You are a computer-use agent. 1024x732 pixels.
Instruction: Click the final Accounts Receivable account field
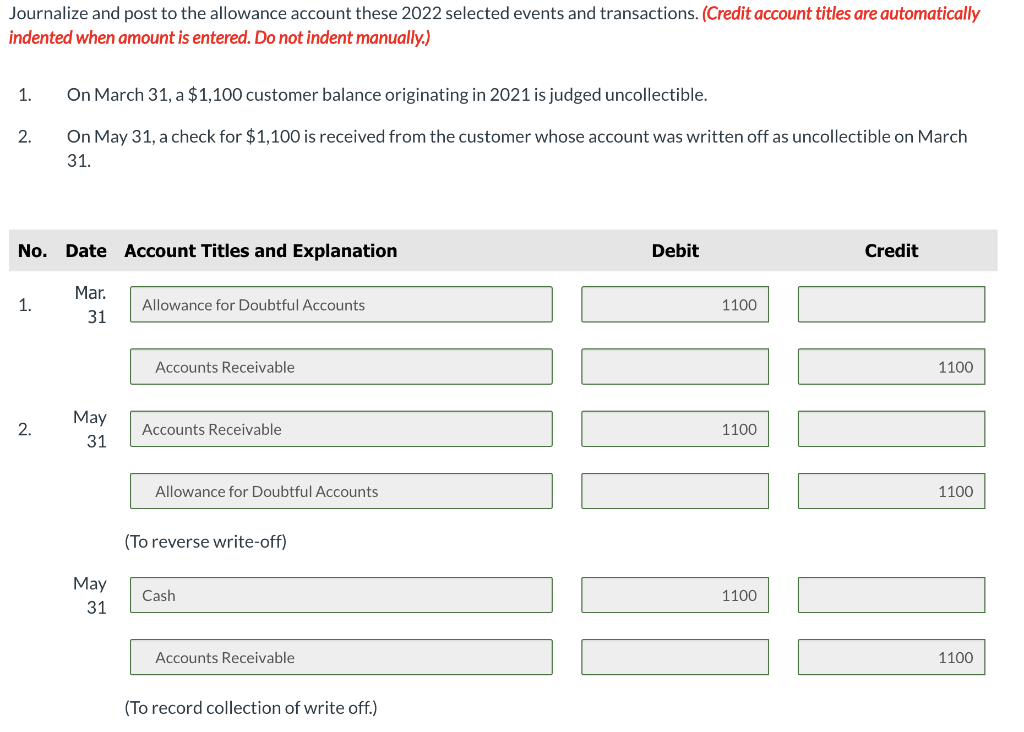[341, 657]
